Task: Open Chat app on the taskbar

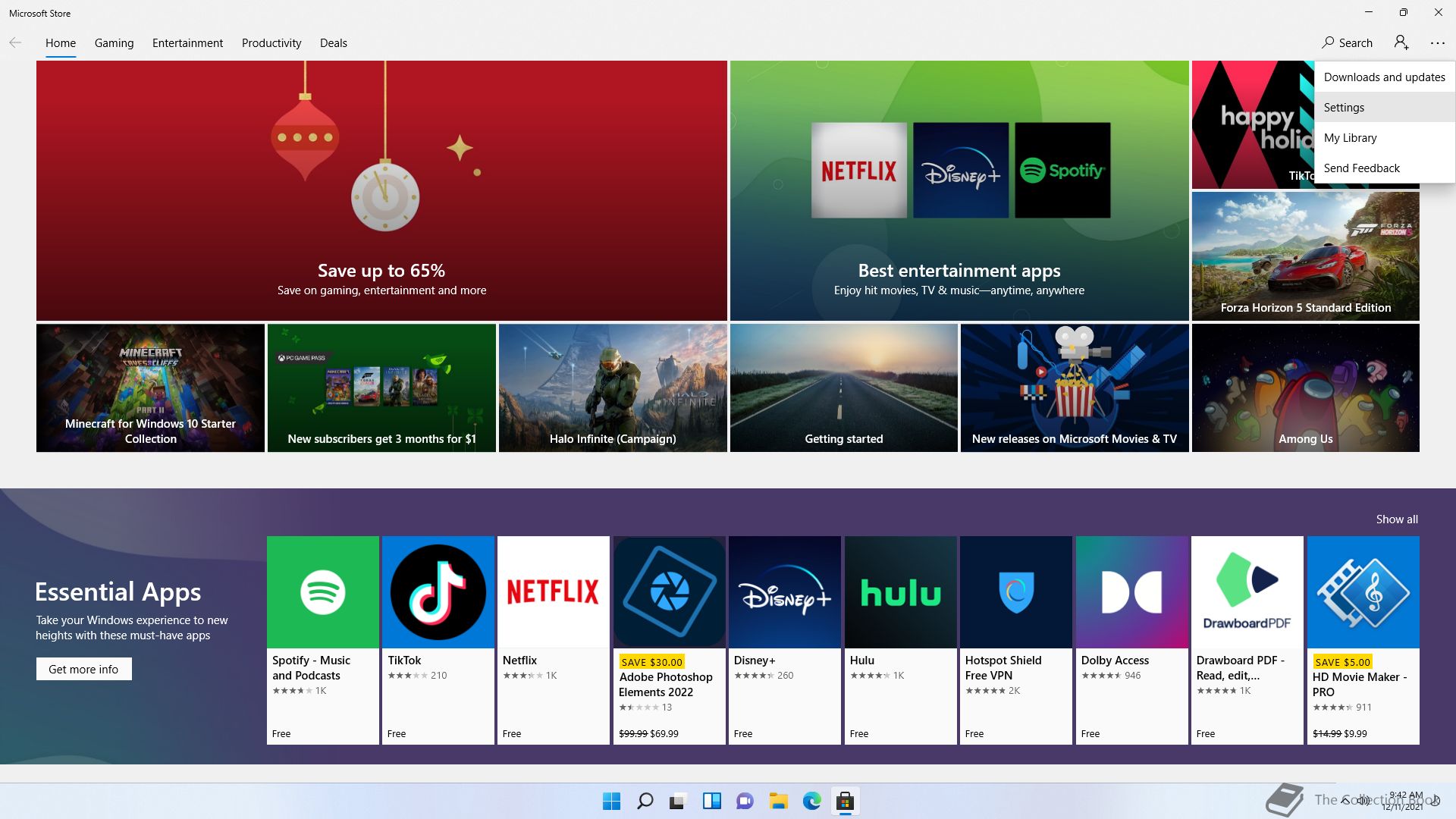Action: click(x=745, y=801)
